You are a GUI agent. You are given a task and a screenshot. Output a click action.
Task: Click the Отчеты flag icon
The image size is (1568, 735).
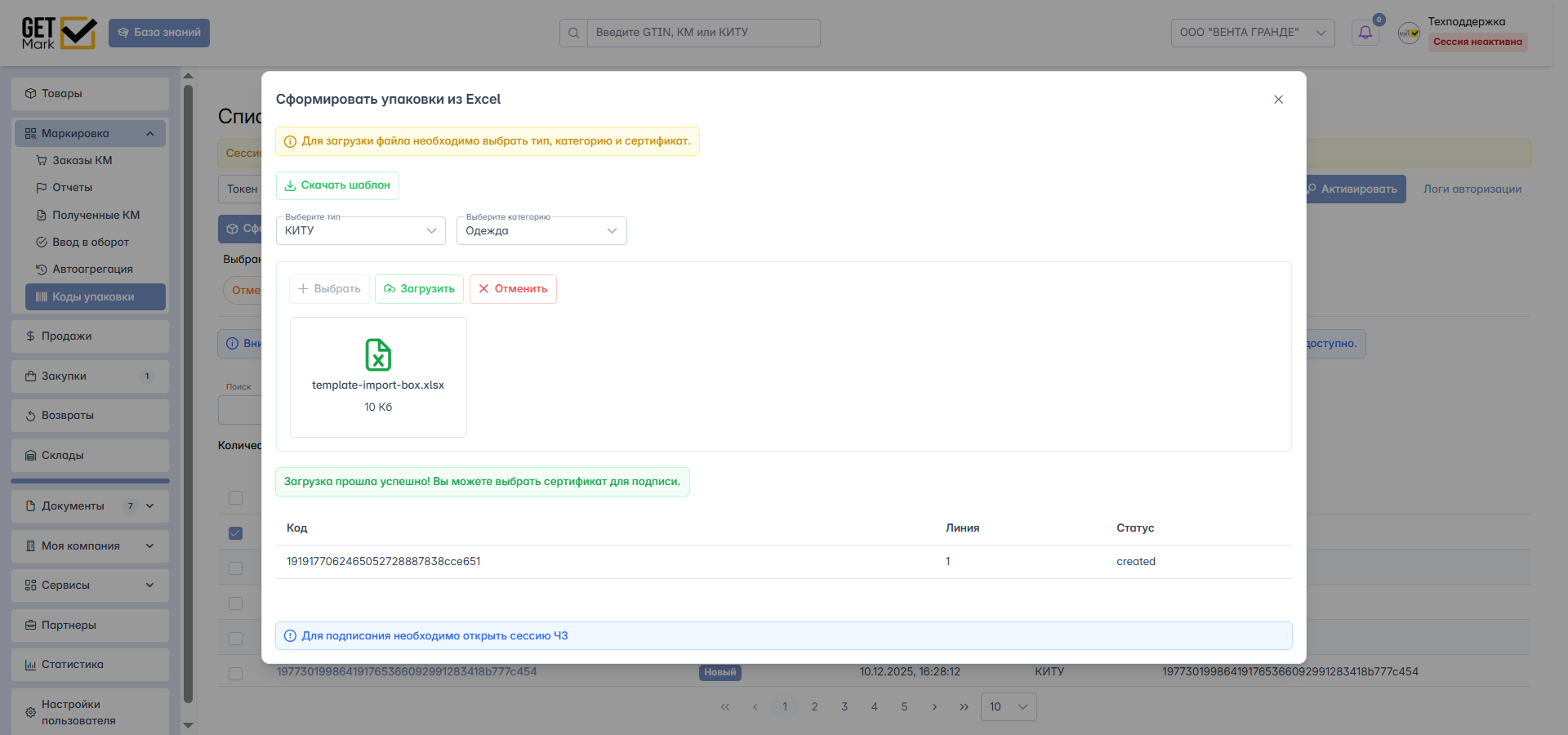click(42, 188)
